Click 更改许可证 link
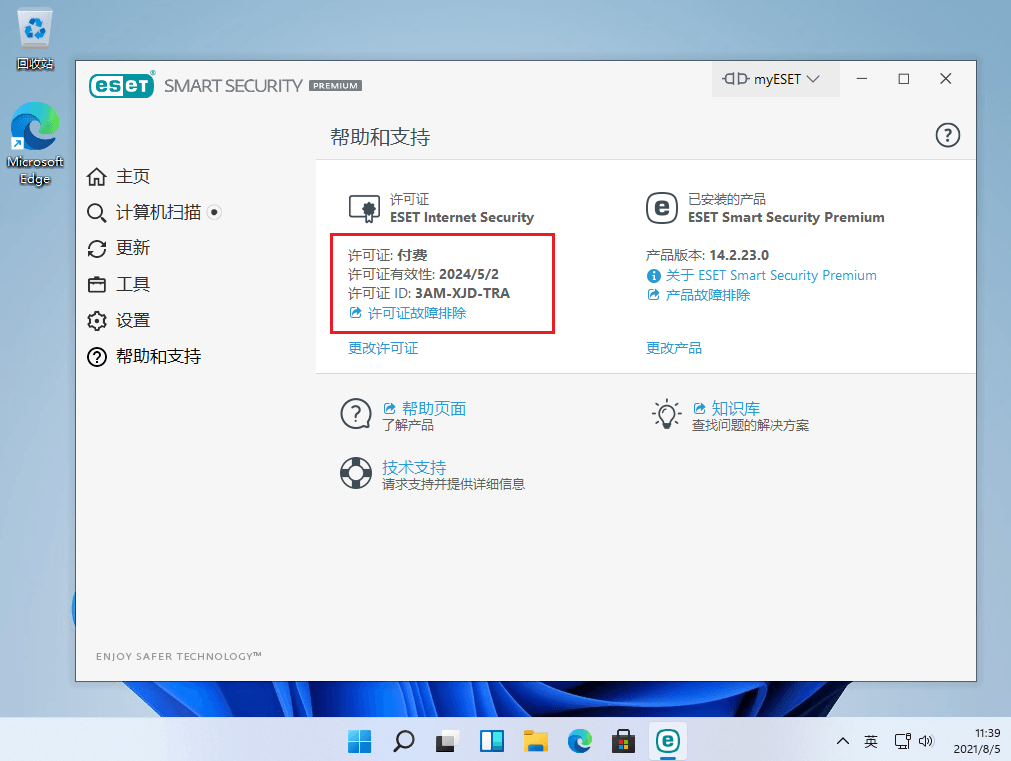This screenshot has height=761, width=1011. [383, 348]
